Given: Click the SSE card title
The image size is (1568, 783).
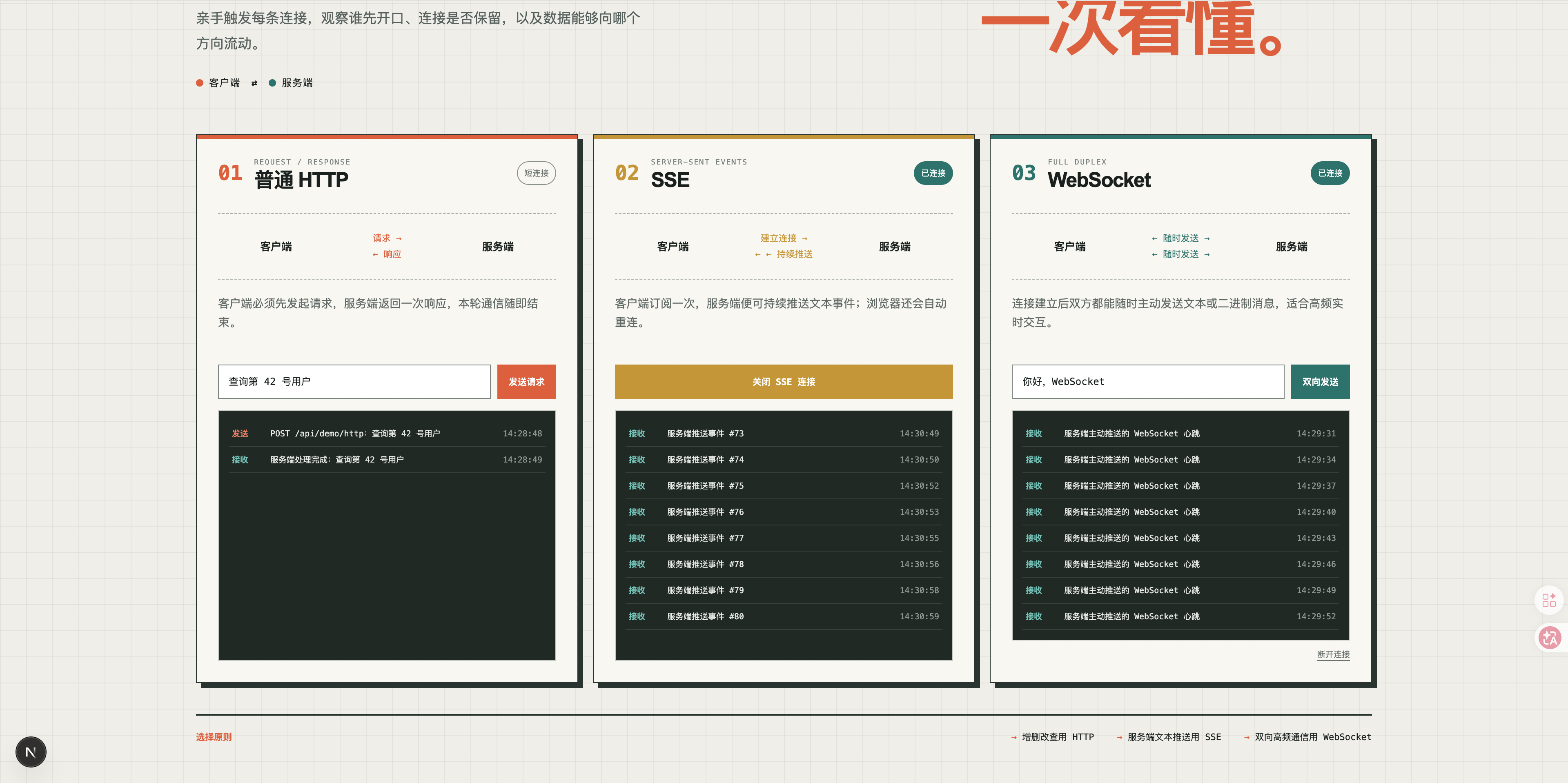Looking at the screenshot, I should [670, 180].
